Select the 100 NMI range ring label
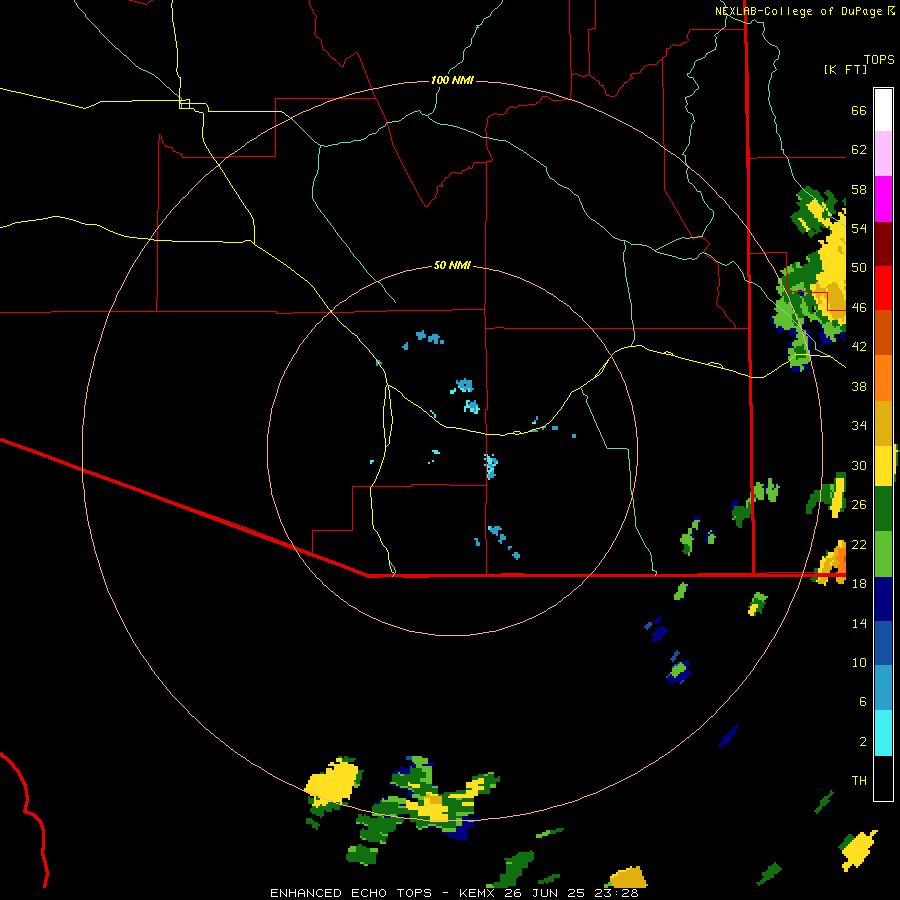 tap(452, 80)
